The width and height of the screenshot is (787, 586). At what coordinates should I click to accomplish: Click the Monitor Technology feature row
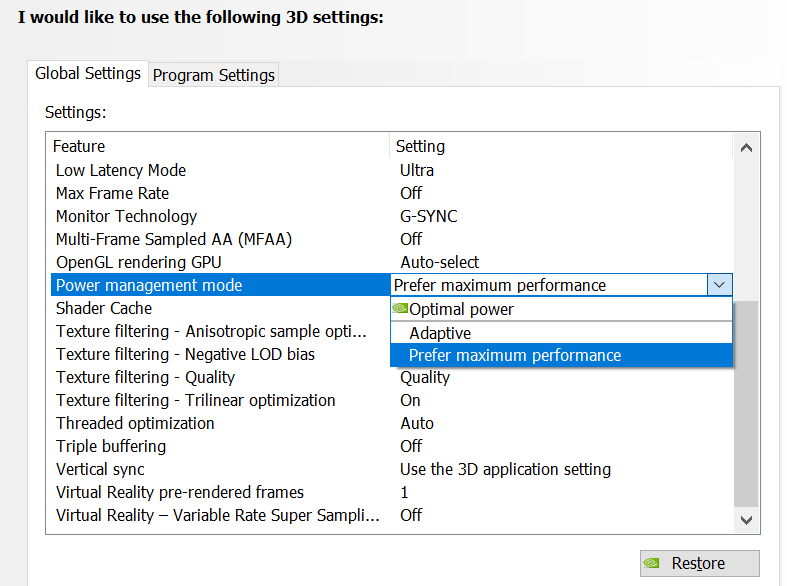coord(126,216)
